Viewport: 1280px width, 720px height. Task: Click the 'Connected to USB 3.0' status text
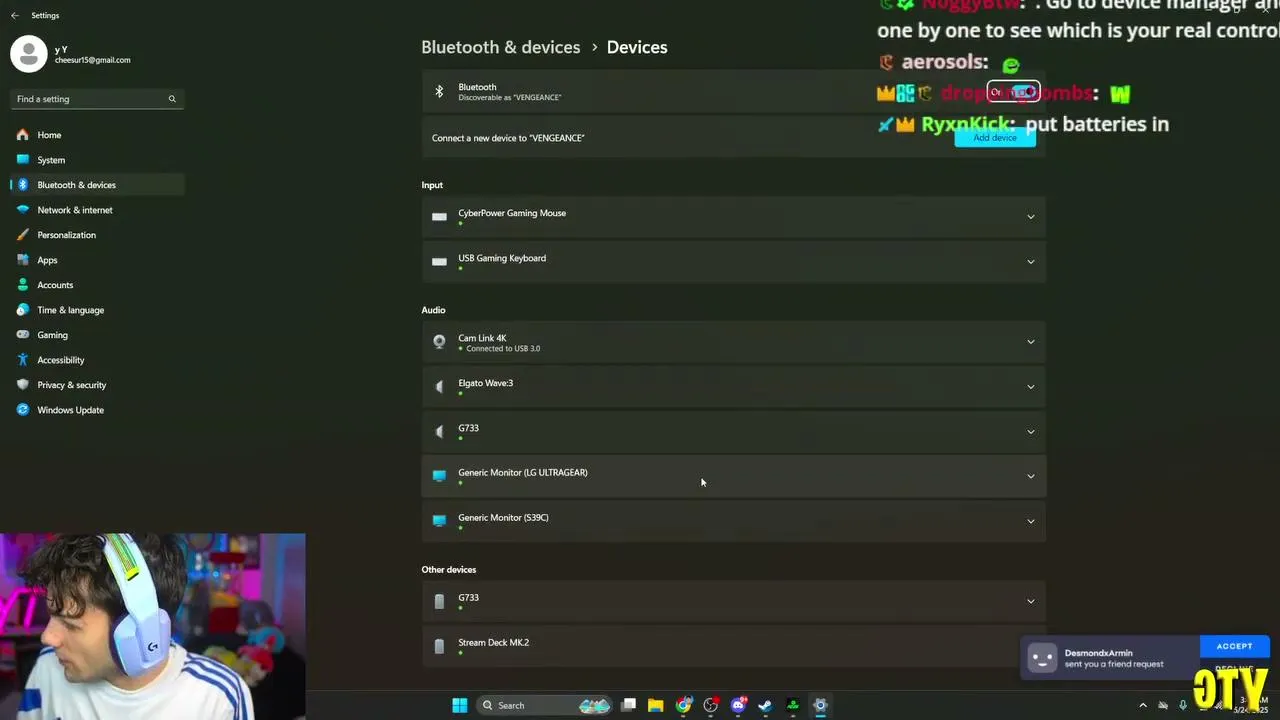coord(503,349)
